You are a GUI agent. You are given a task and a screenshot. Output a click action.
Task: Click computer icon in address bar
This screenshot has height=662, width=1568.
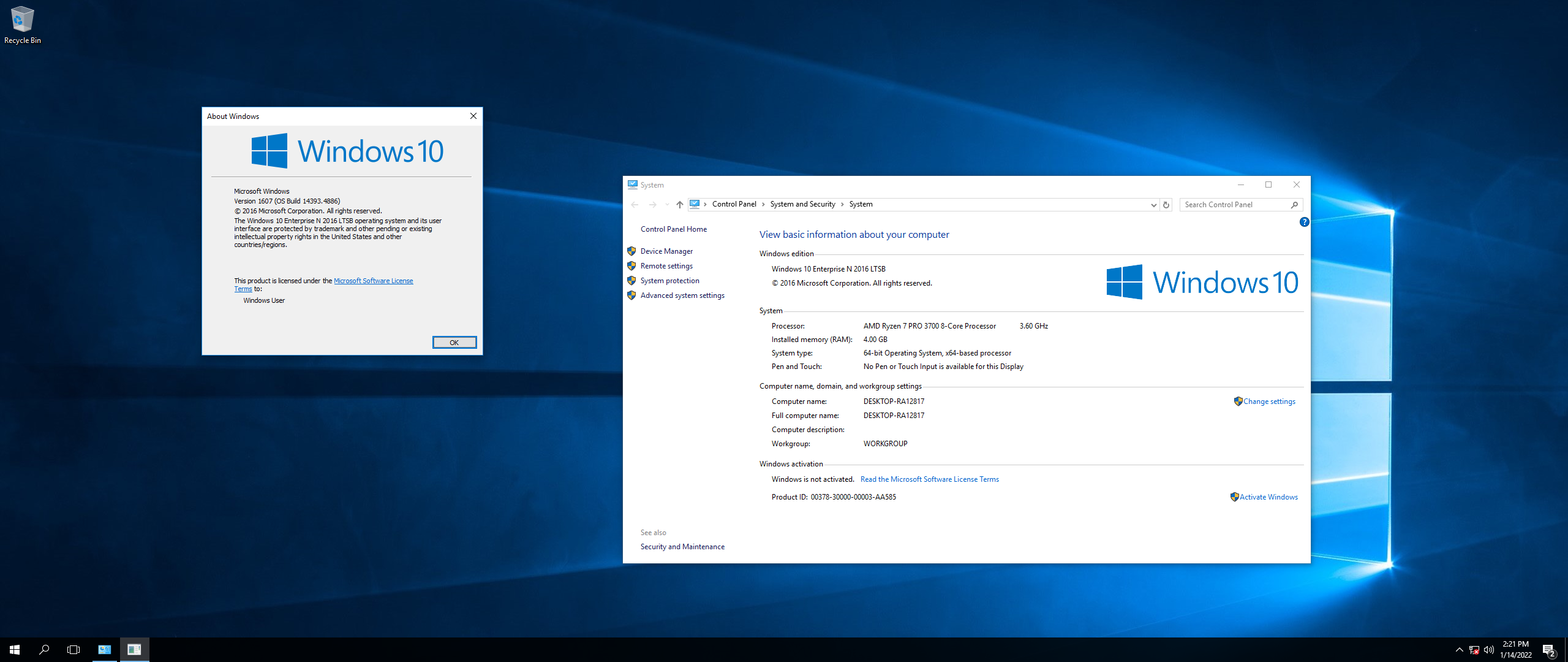click(x=695, y=204)
